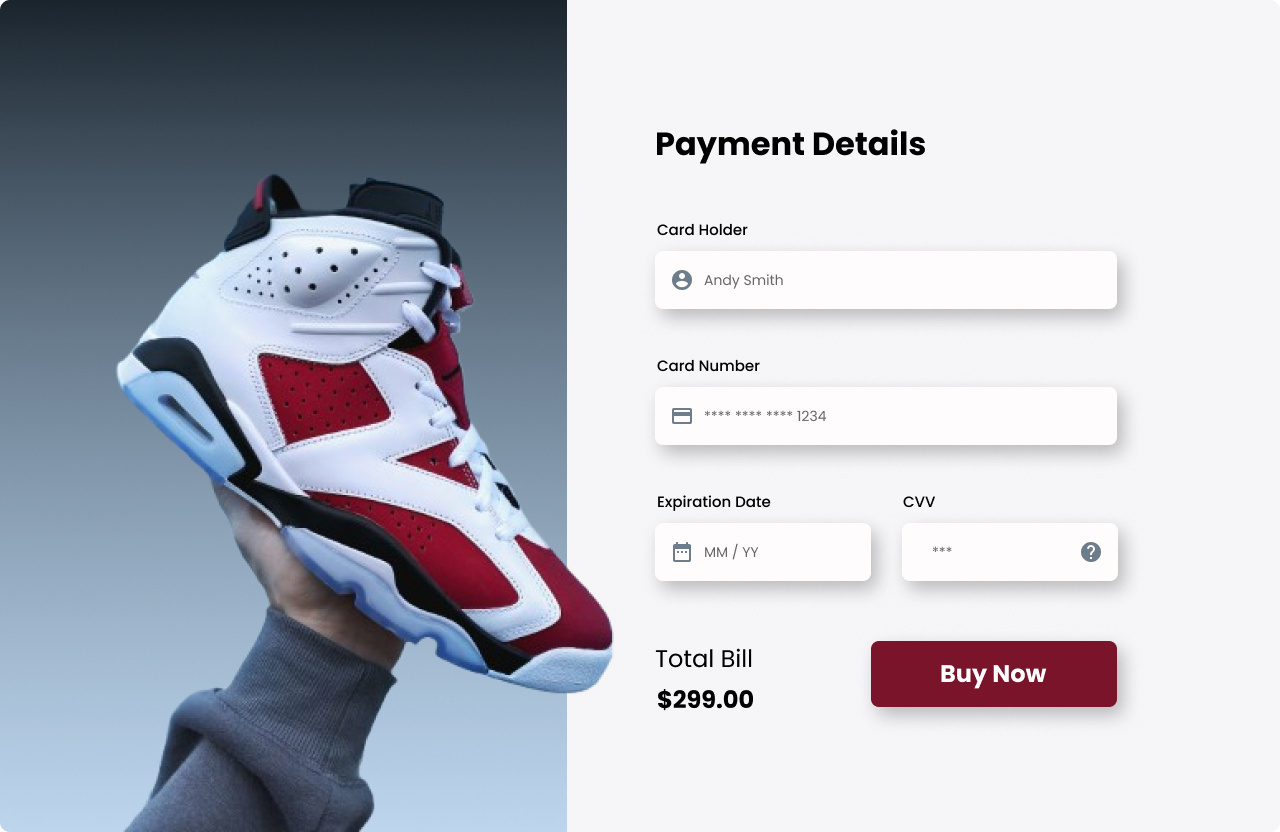
Task: Click the CVV label text
Action: (919, 502)
